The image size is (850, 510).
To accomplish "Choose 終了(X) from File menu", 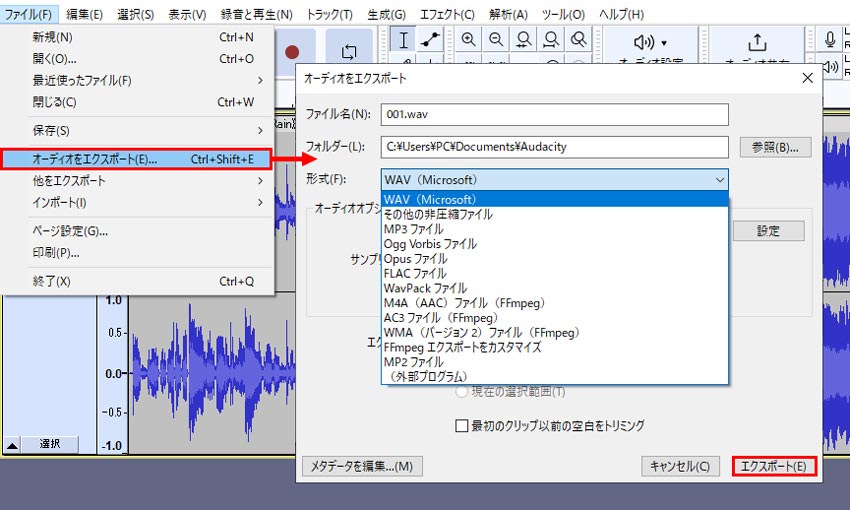I will point(137,281).
